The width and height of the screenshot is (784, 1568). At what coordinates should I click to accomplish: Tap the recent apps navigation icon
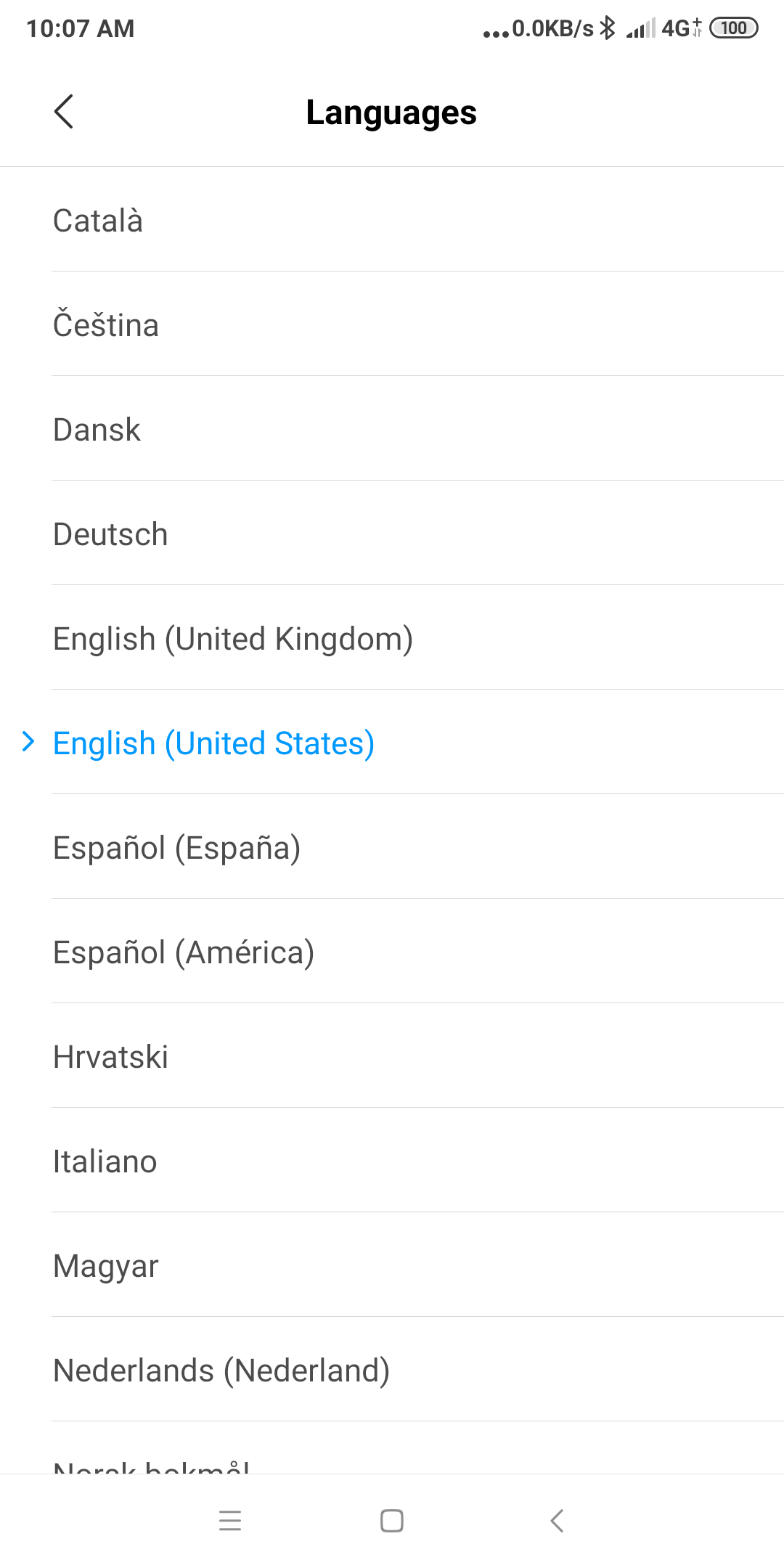[x=230, y=1520]
